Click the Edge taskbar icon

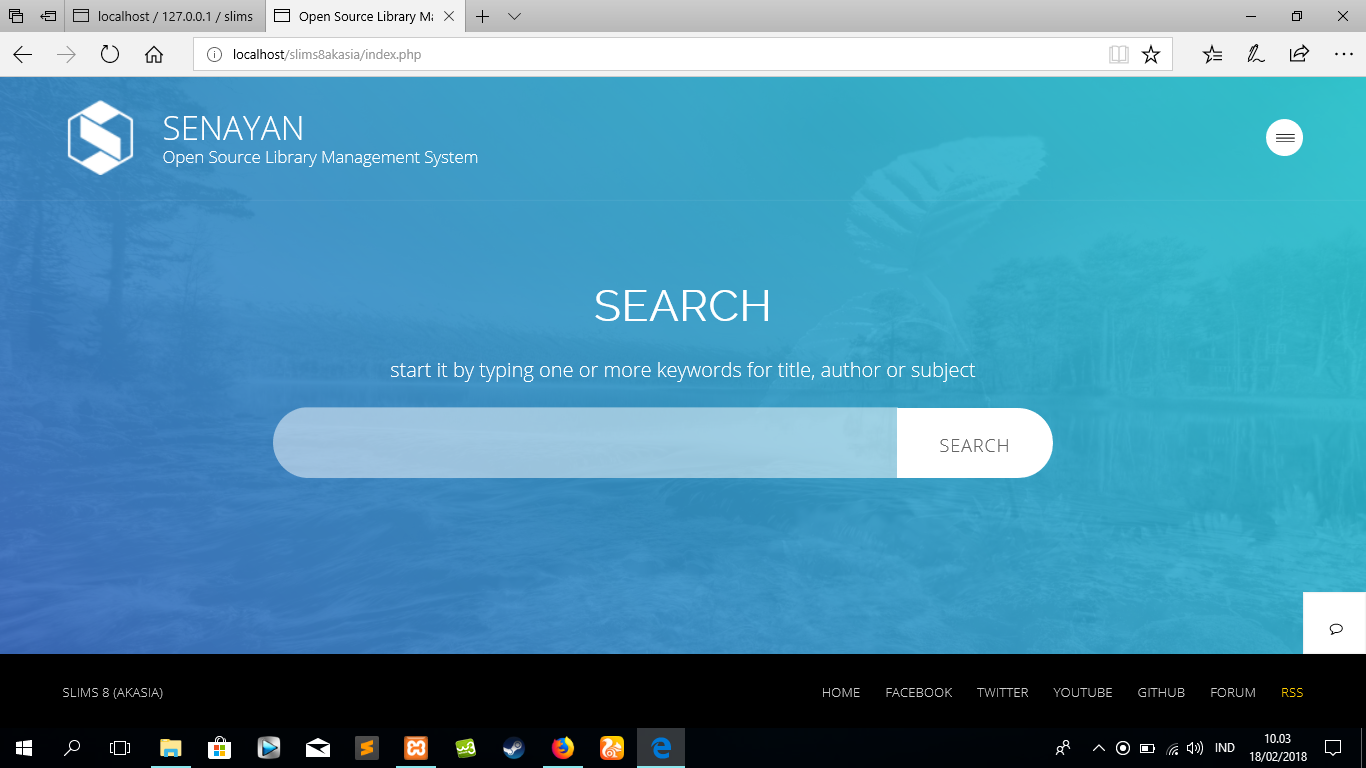[x=661, y=748]
